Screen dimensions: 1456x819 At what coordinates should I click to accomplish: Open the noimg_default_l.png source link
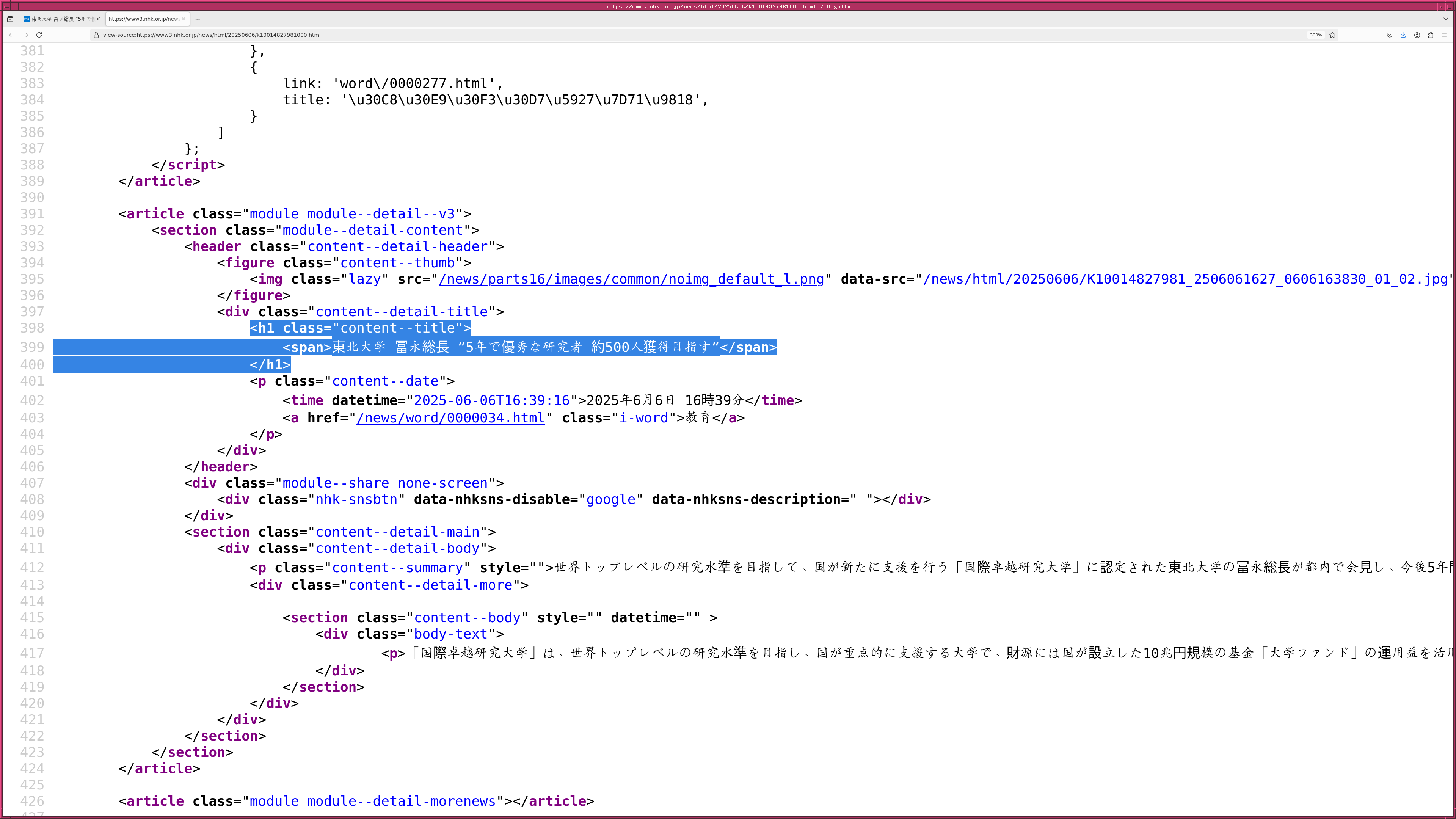point(631,279)
